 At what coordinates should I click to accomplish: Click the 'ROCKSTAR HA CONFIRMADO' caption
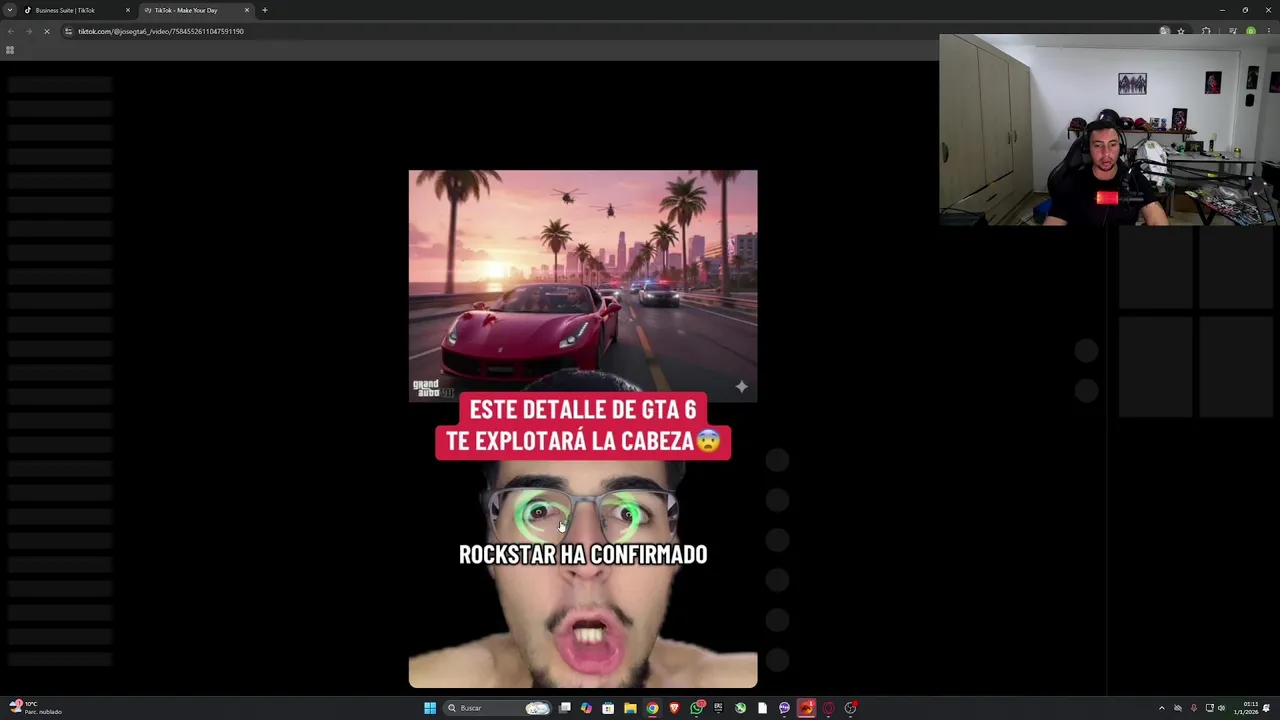tap(583, 554)
